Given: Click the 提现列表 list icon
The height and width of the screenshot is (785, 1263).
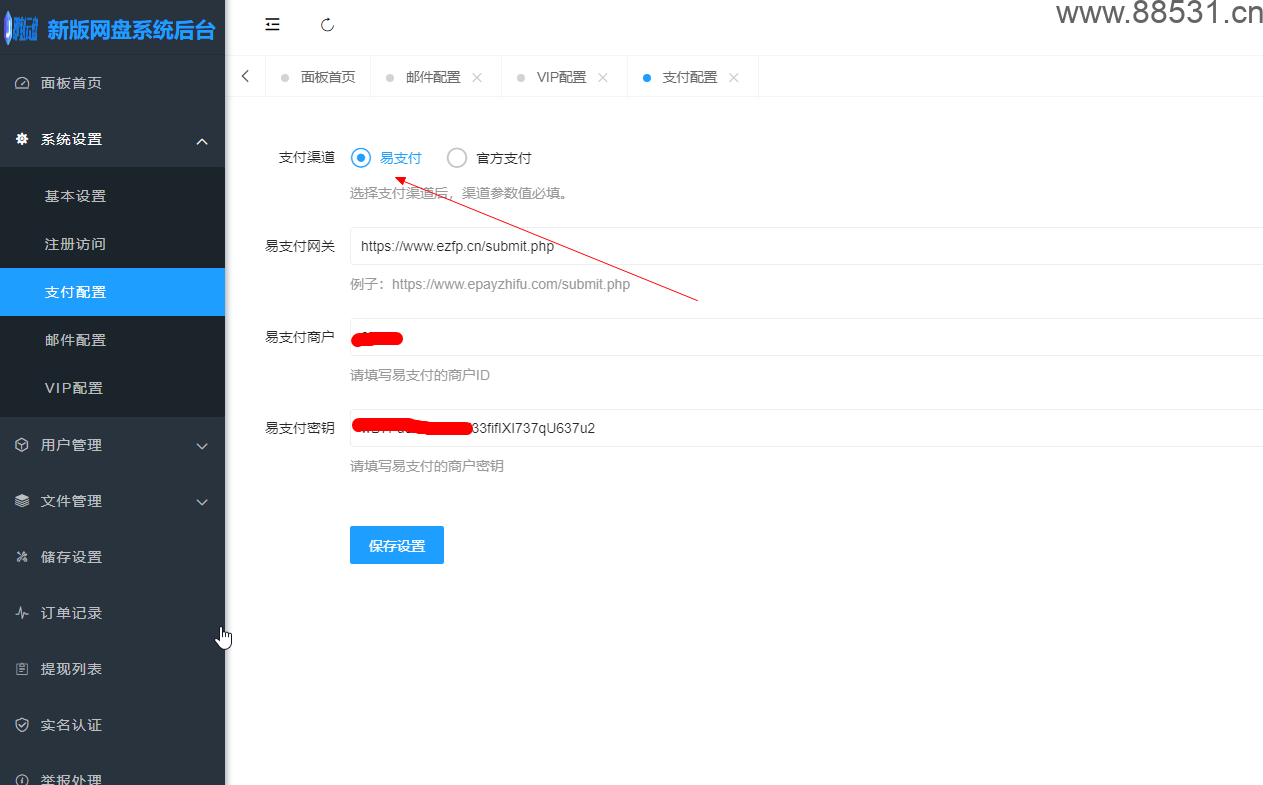Looking at the screenshot, I should click(22, 669).
